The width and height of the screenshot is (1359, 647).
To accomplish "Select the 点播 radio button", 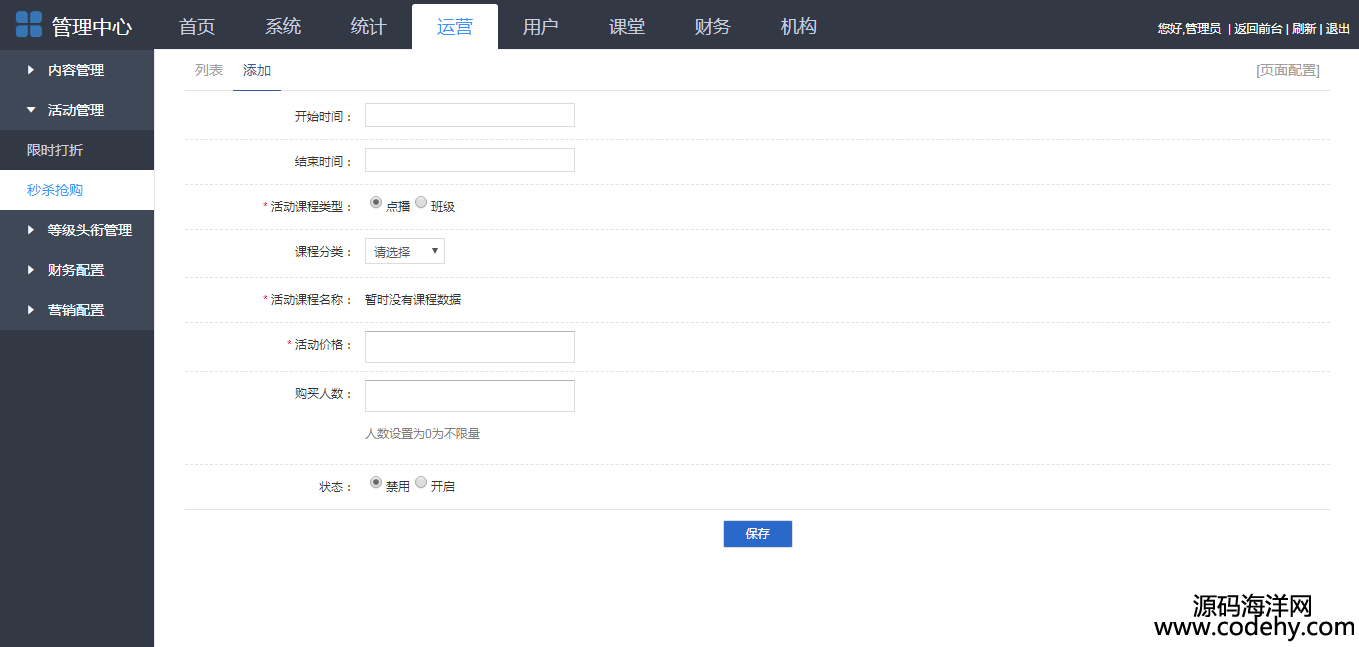I will coord(376,202).
